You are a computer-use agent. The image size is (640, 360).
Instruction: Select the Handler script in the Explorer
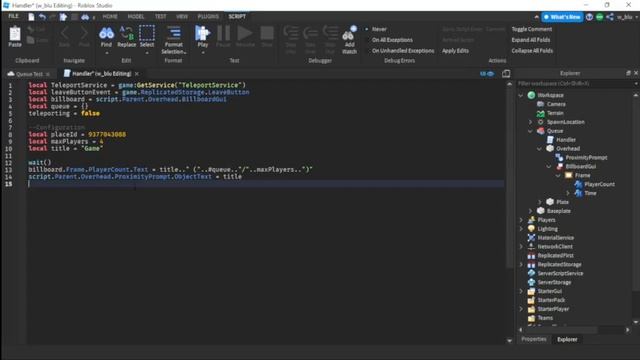[566, 140]
